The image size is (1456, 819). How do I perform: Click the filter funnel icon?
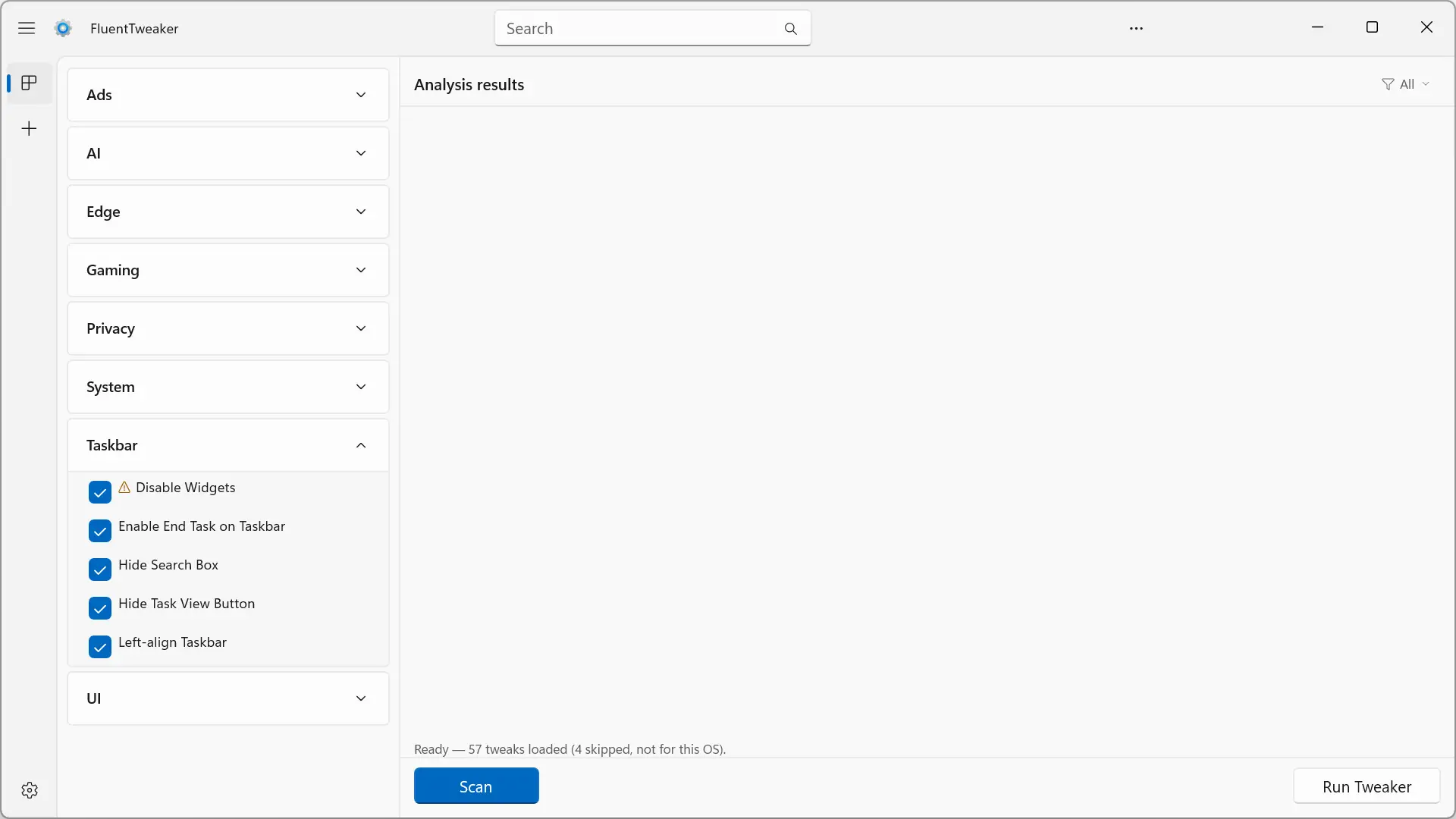pyautogui.click(x=1388, y=84)
